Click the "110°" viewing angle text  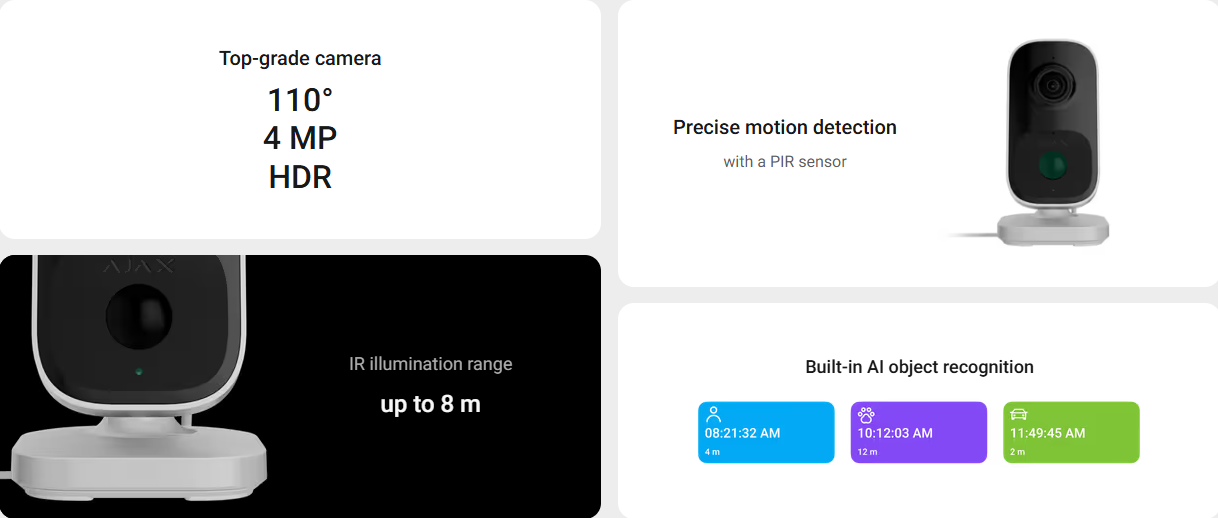300,100
